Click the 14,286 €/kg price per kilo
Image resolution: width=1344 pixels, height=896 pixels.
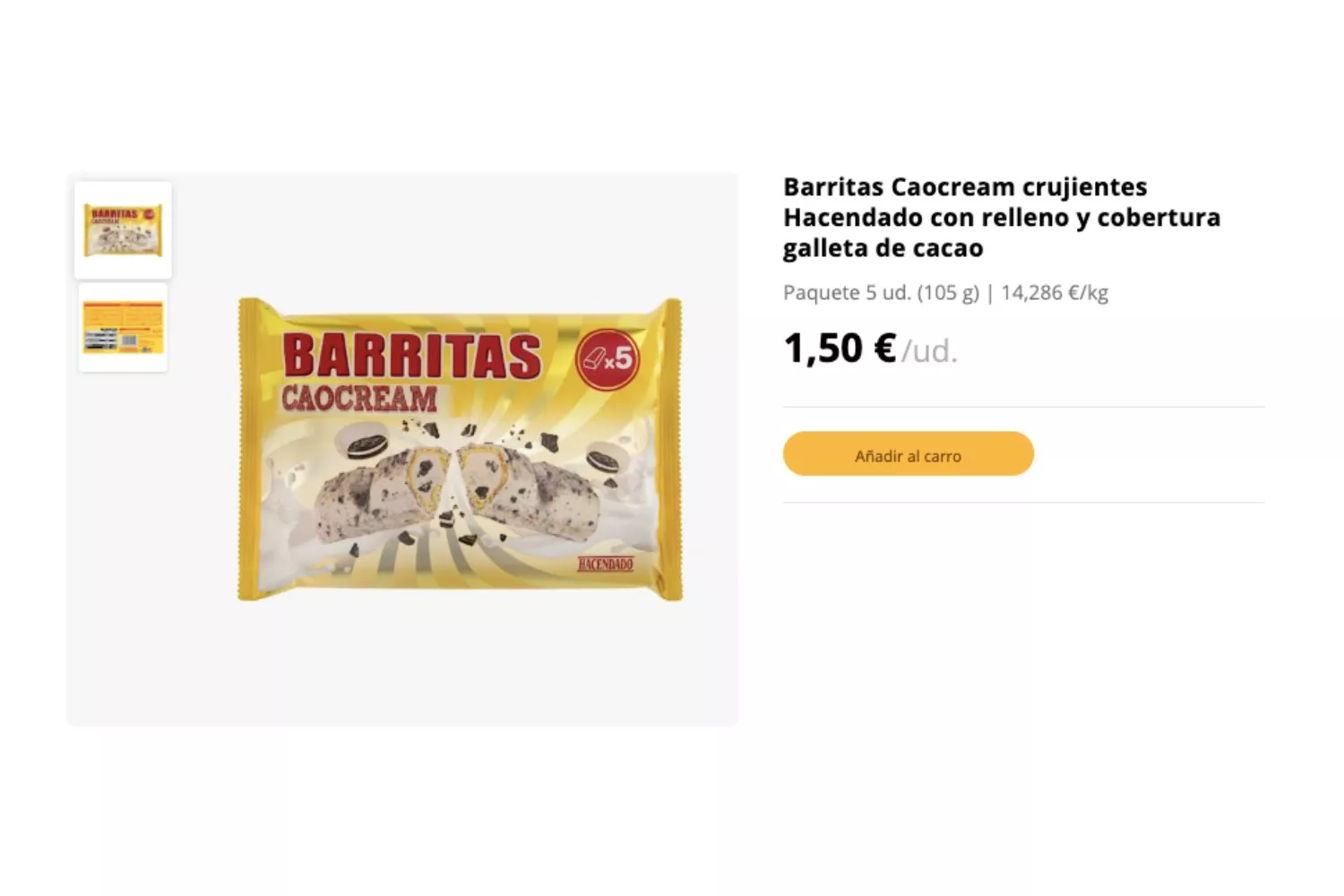pyautogui.click(x=1055, y=293)
